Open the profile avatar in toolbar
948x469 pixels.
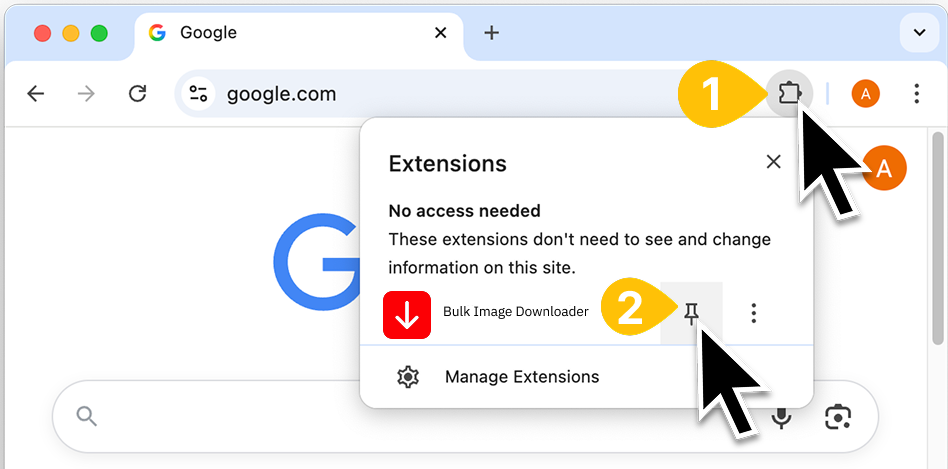[x=865, y=94]
